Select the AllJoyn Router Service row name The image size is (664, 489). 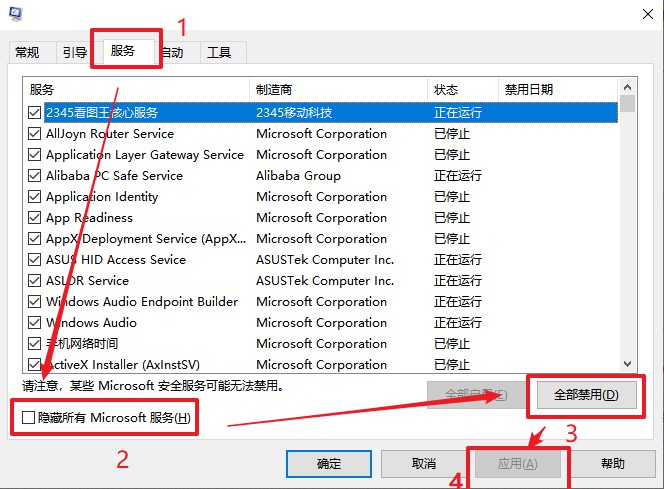[110, 134]
